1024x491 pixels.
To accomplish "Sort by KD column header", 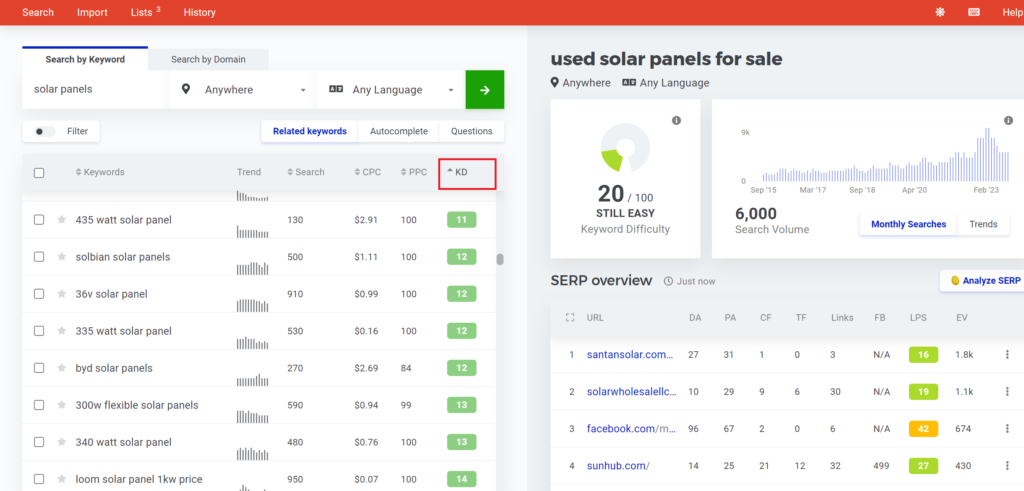I will tap(457, 172).
